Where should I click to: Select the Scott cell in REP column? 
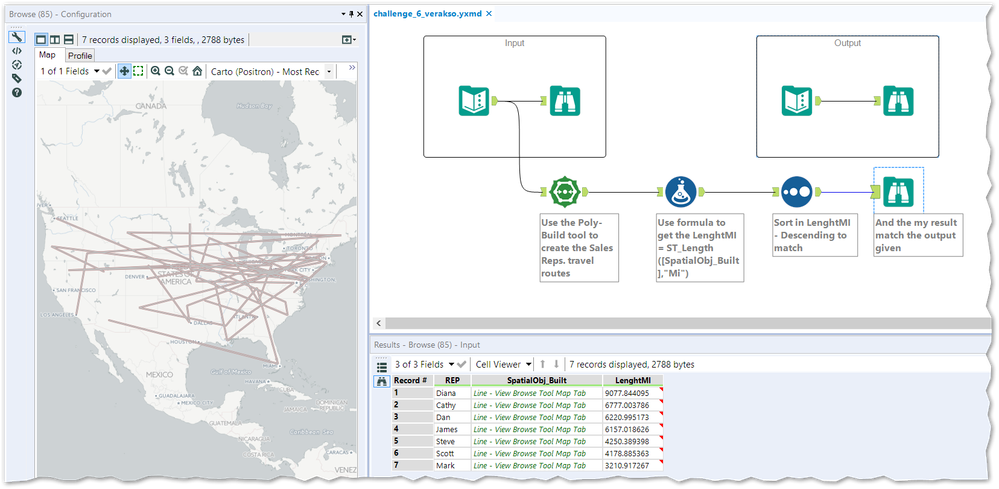tap(452, 453)
